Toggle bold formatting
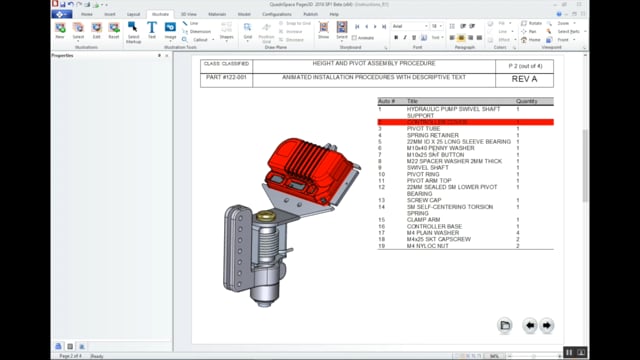The image size is (640, 360). [396, 38]
